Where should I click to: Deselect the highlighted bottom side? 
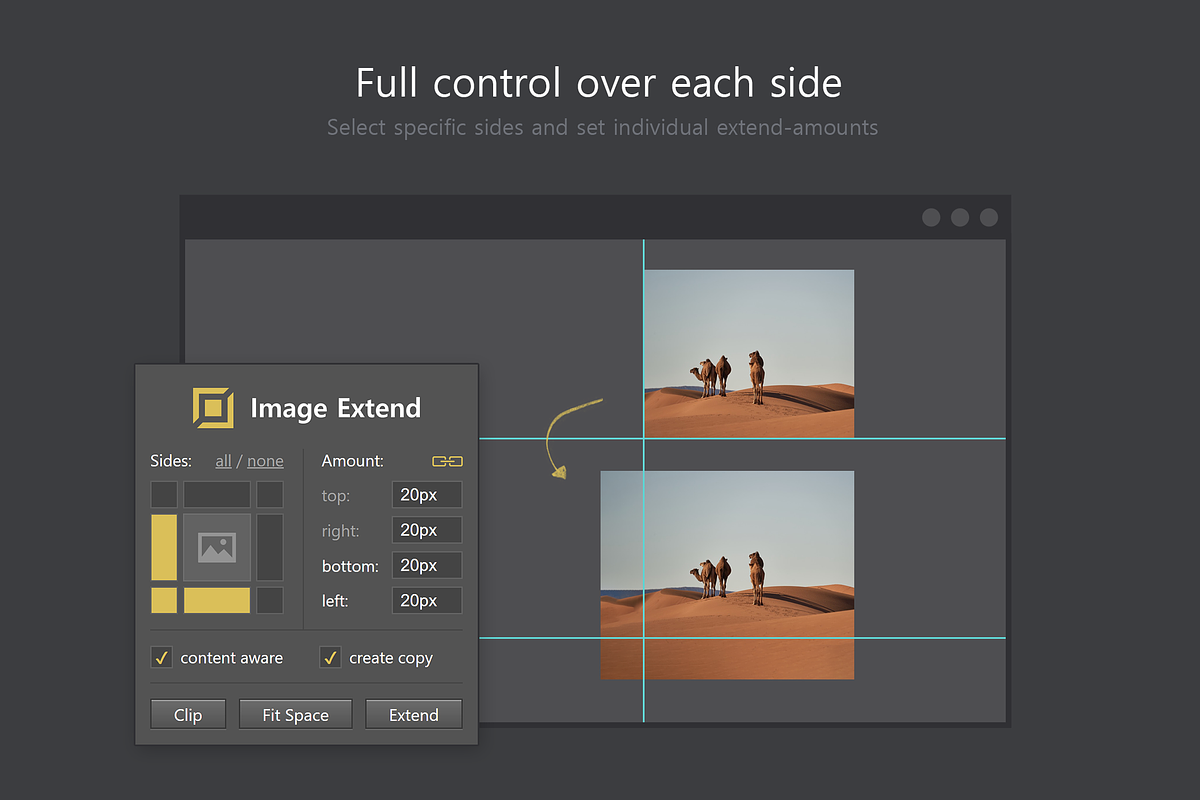point(217,600)
